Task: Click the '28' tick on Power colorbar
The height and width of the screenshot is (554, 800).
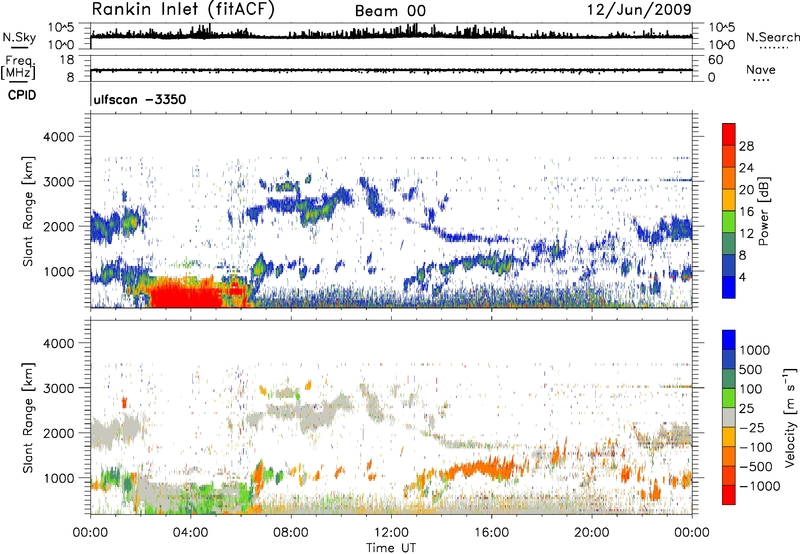Action: pos(746,146)
